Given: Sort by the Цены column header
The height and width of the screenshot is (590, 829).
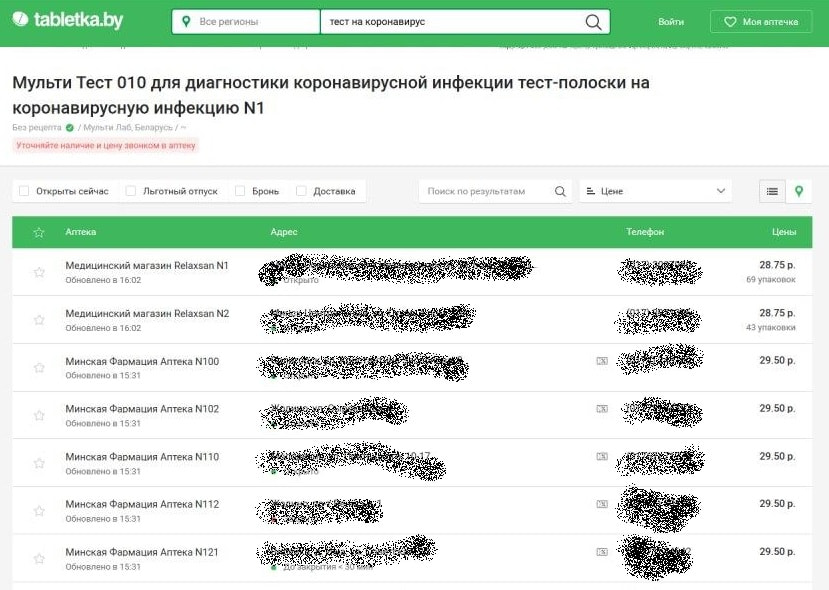Looking at the screenshot, I should pyautogui.click(x=784, y=232).
